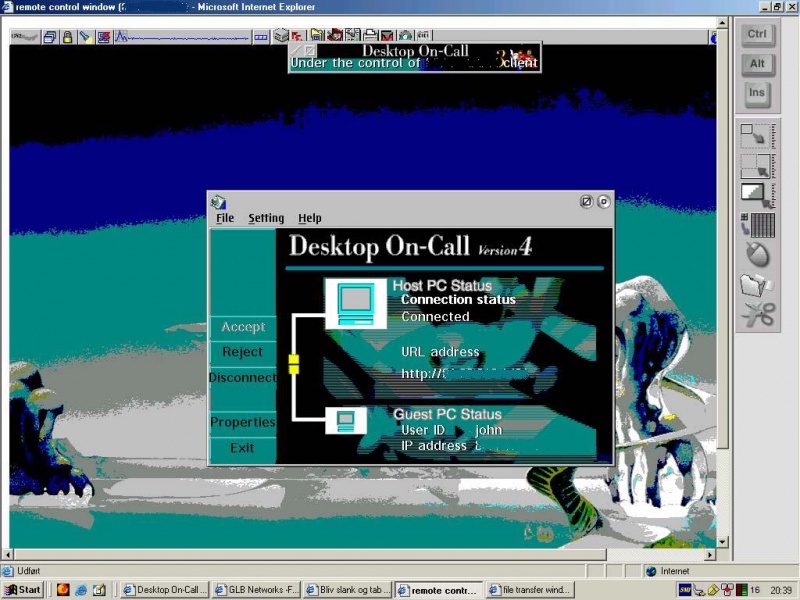Select the flashlight pointer icon in toolbar
Screen dimensions: 800x600
(x=85, y=37)
